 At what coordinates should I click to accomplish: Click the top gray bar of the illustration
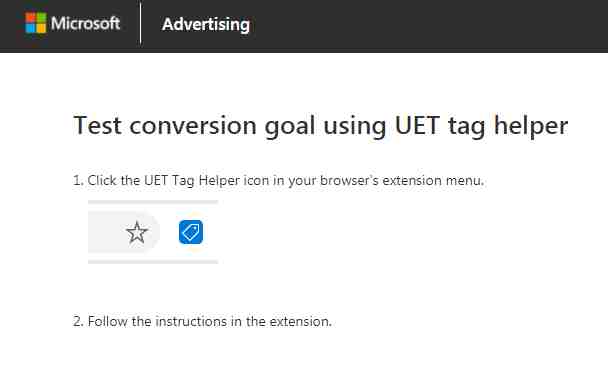153,202
